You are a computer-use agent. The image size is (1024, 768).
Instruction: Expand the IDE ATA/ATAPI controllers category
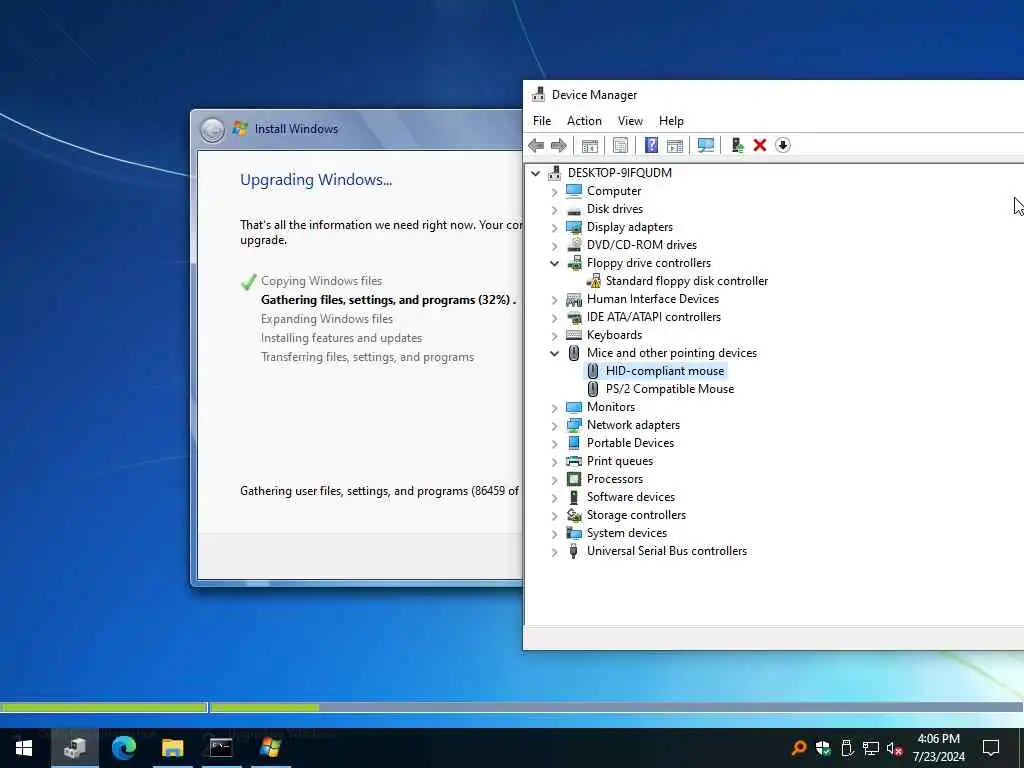click(554, 317)
